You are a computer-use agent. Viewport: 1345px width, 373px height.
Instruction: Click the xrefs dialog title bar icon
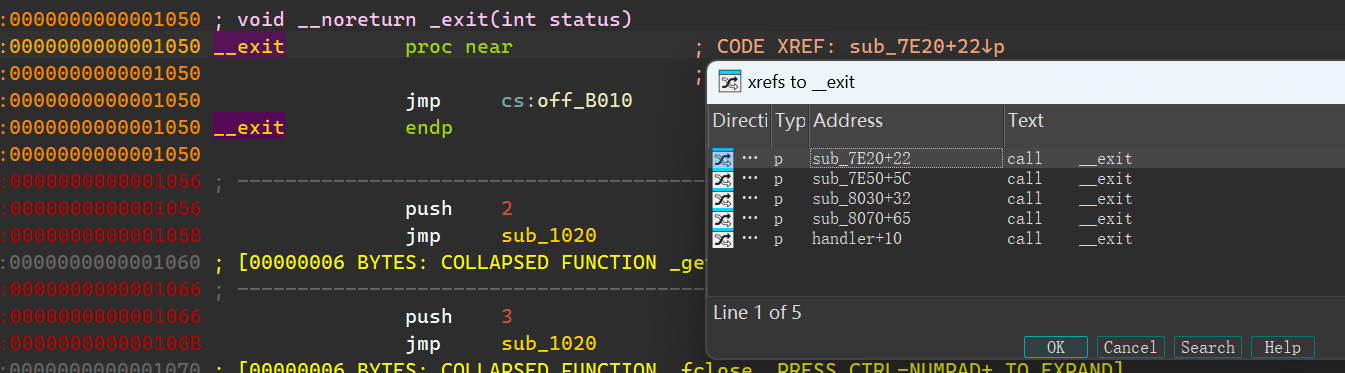pyautogui.click(x=730, y=82)
